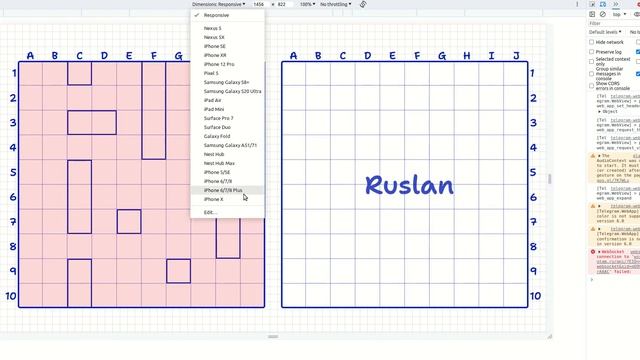Select Galaxy Fold device preset
The image size is (640, 360).
click(227, 136)
